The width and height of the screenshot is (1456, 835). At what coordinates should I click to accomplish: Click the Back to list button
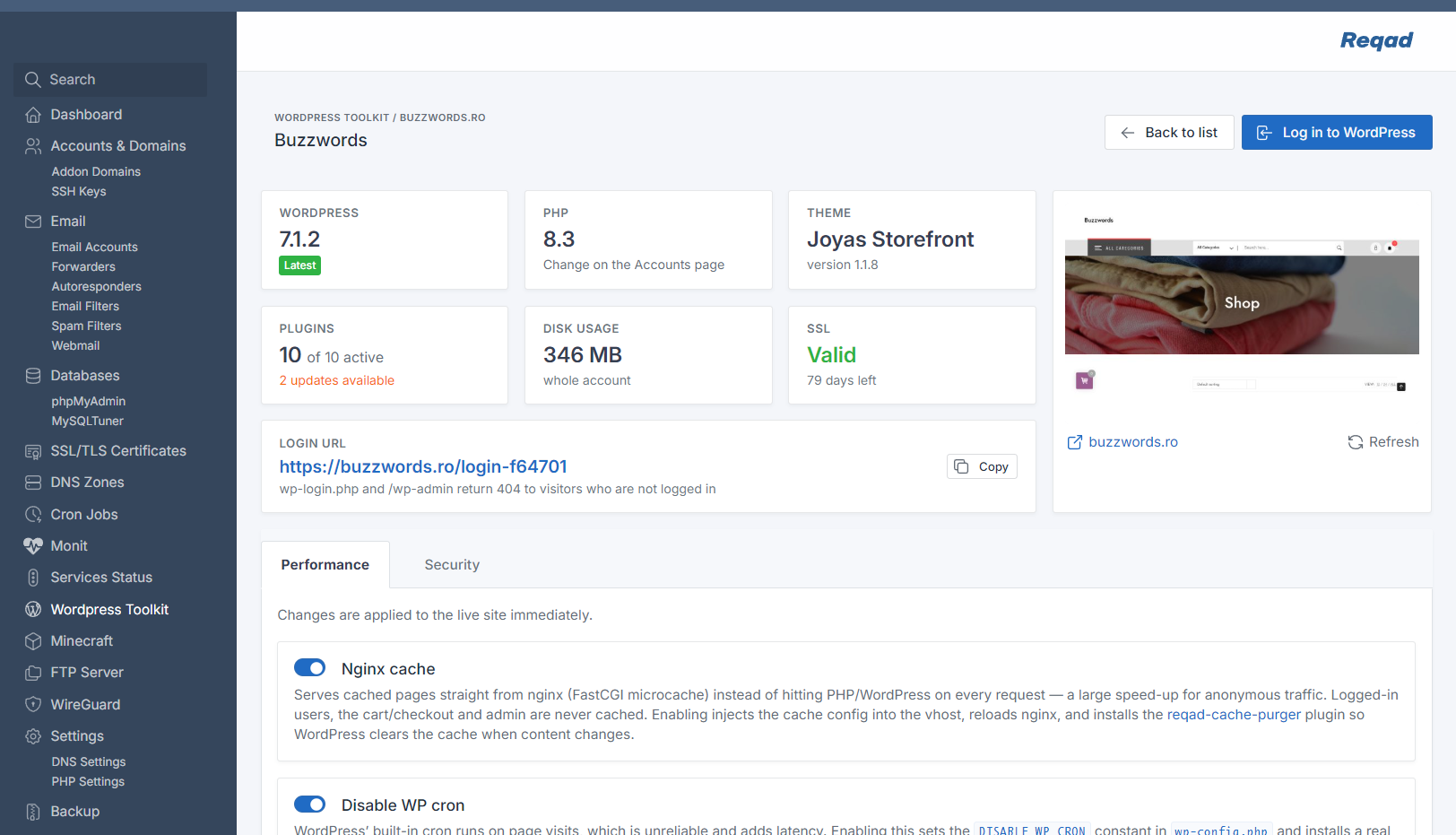[1169, 133]
